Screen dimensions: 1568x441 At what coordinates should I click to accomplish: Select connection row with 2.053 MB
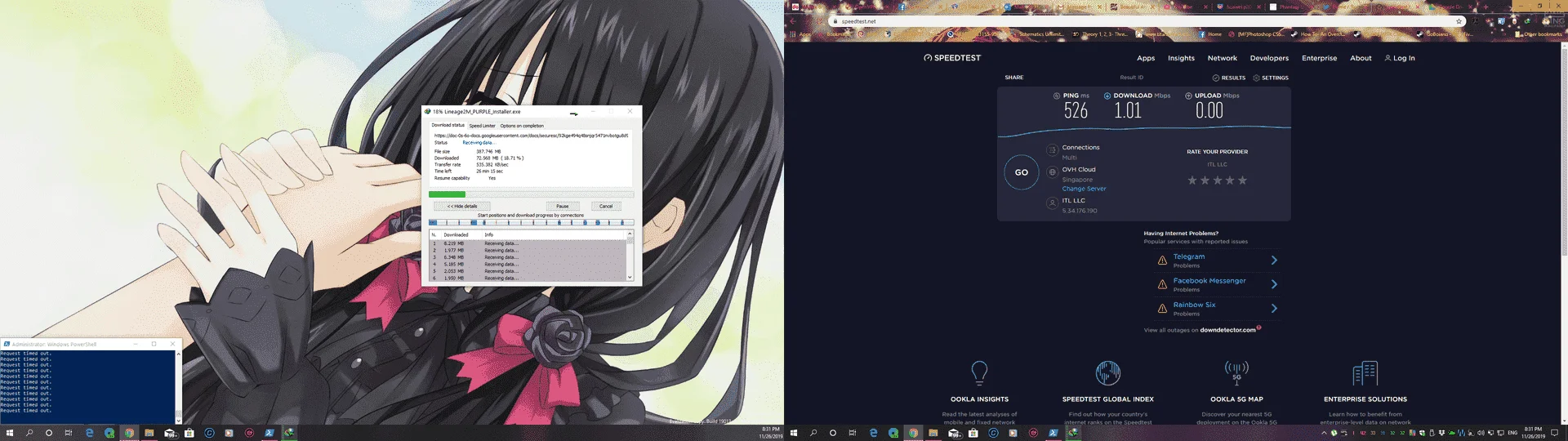click(528, 271)
